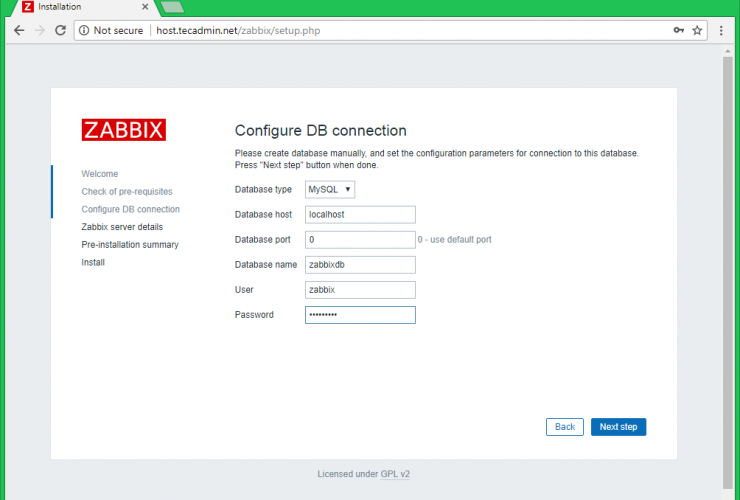The height and width of the screenshot is (500, 740).
Task: Open the Database type dropdown
Action: [x=330, y=189]
